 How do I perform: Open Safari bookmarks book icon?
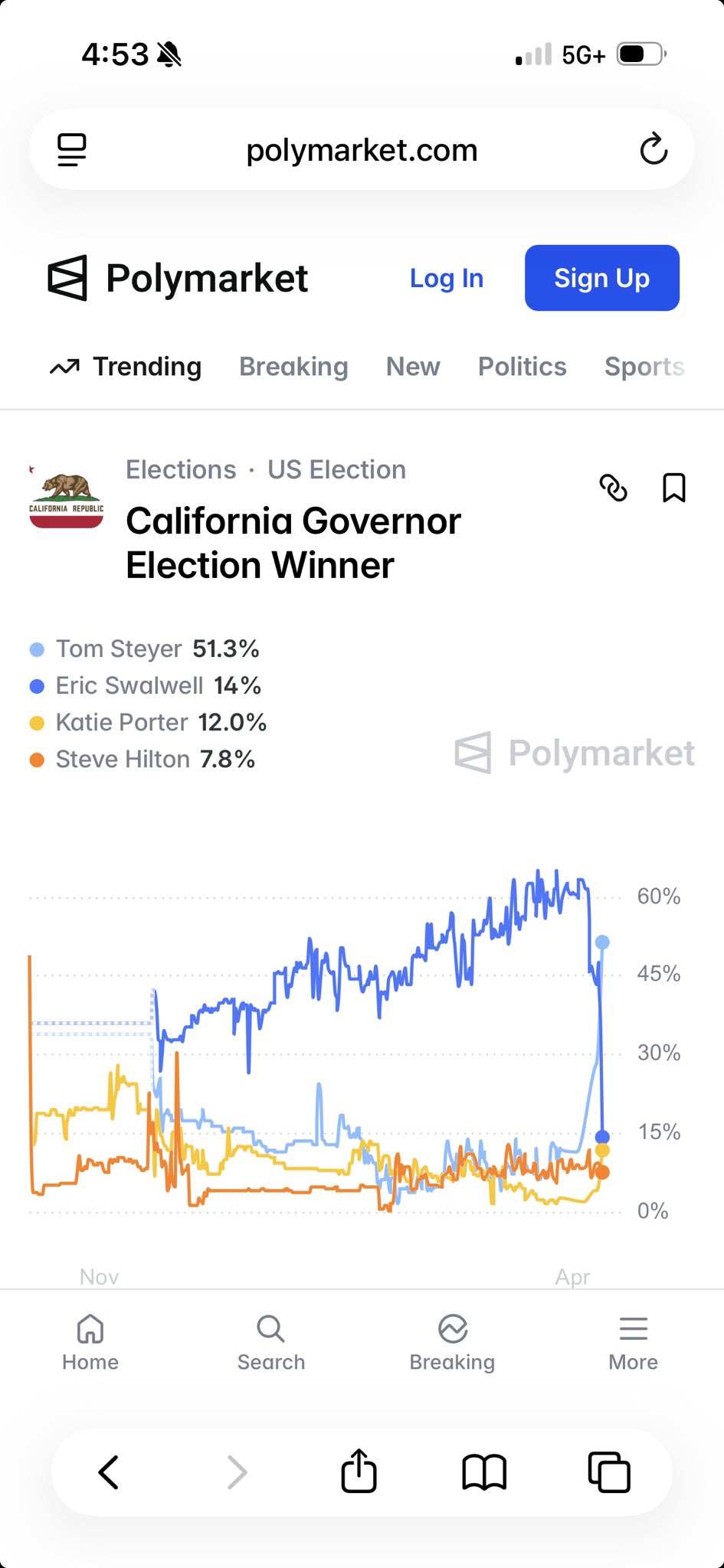(x=484, y=1472)
